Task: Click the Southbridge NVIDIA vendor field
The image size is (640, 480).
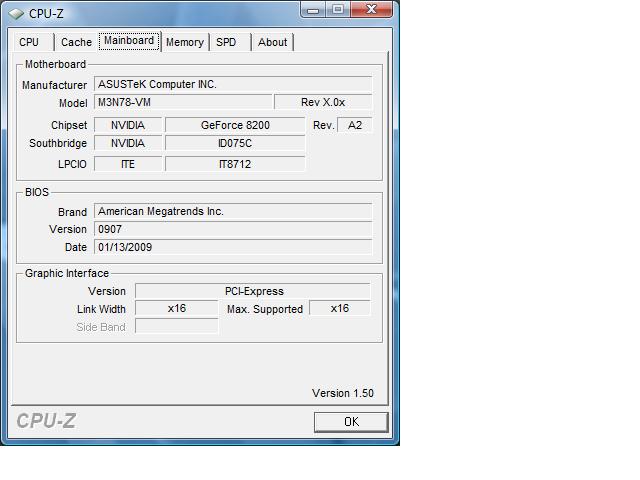Action: click(128, 143)
